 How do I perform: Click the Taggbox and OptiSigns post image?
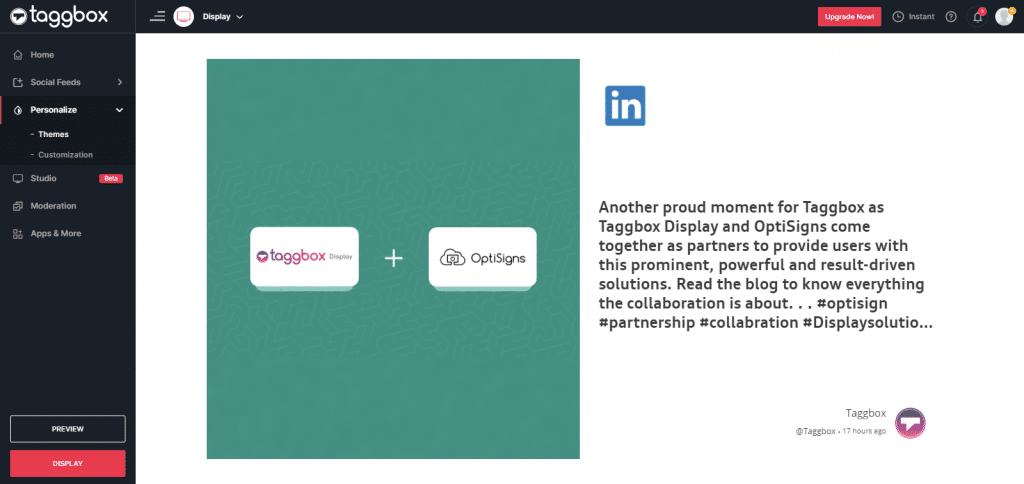(x=393, y=258)
